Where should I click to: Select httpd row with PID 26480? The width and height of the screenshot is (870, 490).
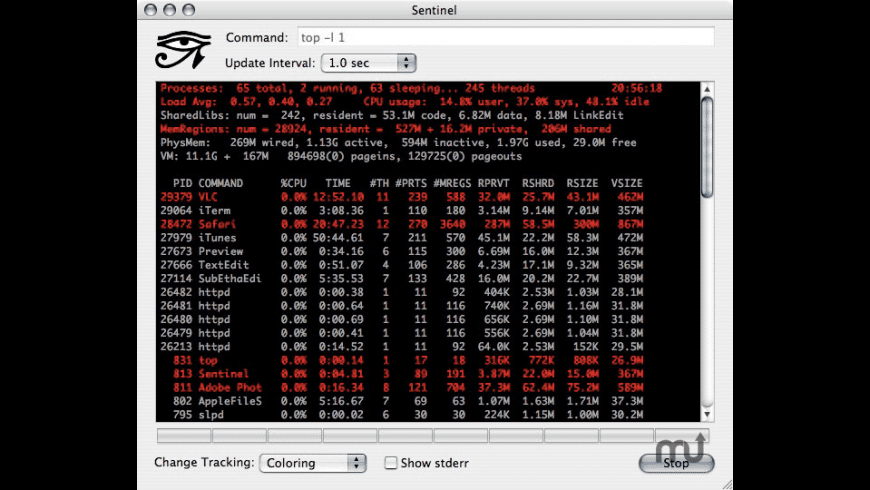click(402, 320)
